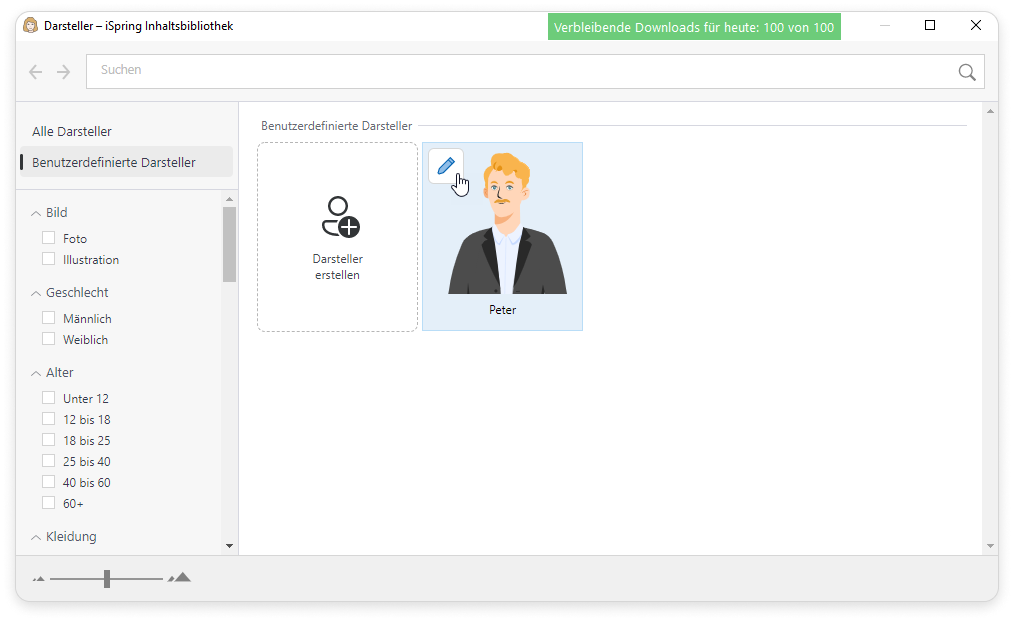1014x621 pixels.
Task: Click the remaining downloads green banner
Action: 694,27
